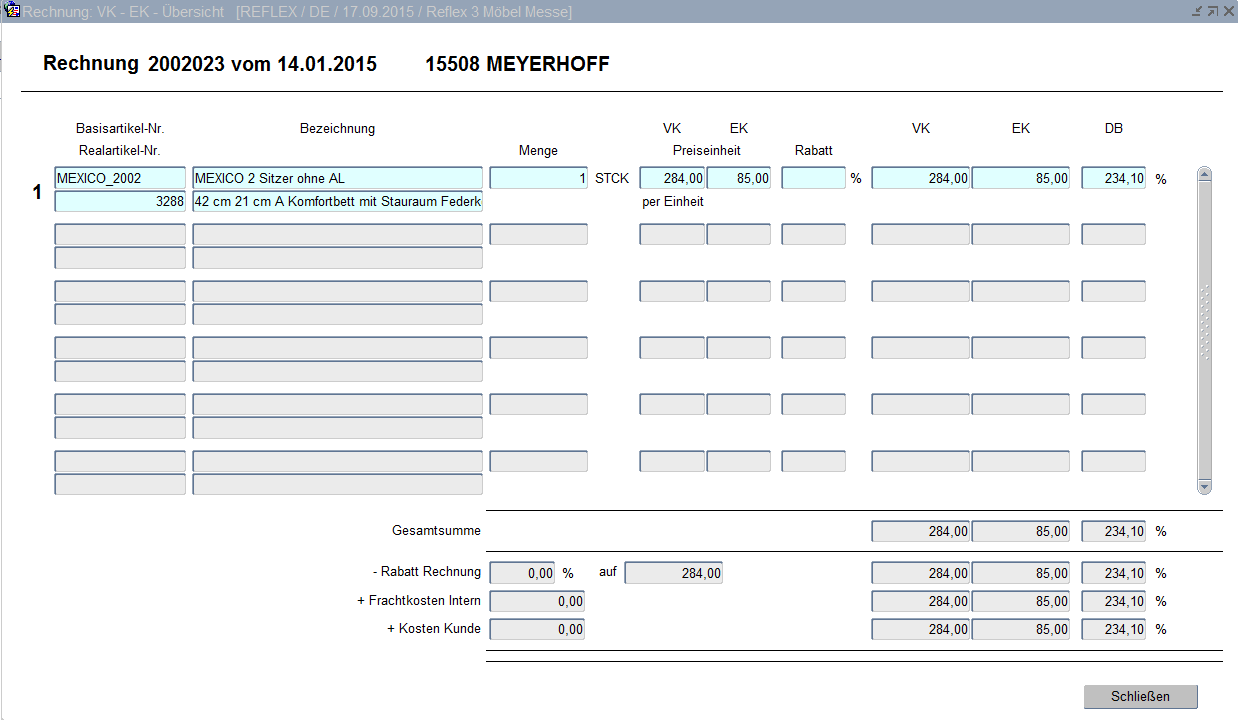Click the Kosten Kunde amount field

tap(537, 629)
